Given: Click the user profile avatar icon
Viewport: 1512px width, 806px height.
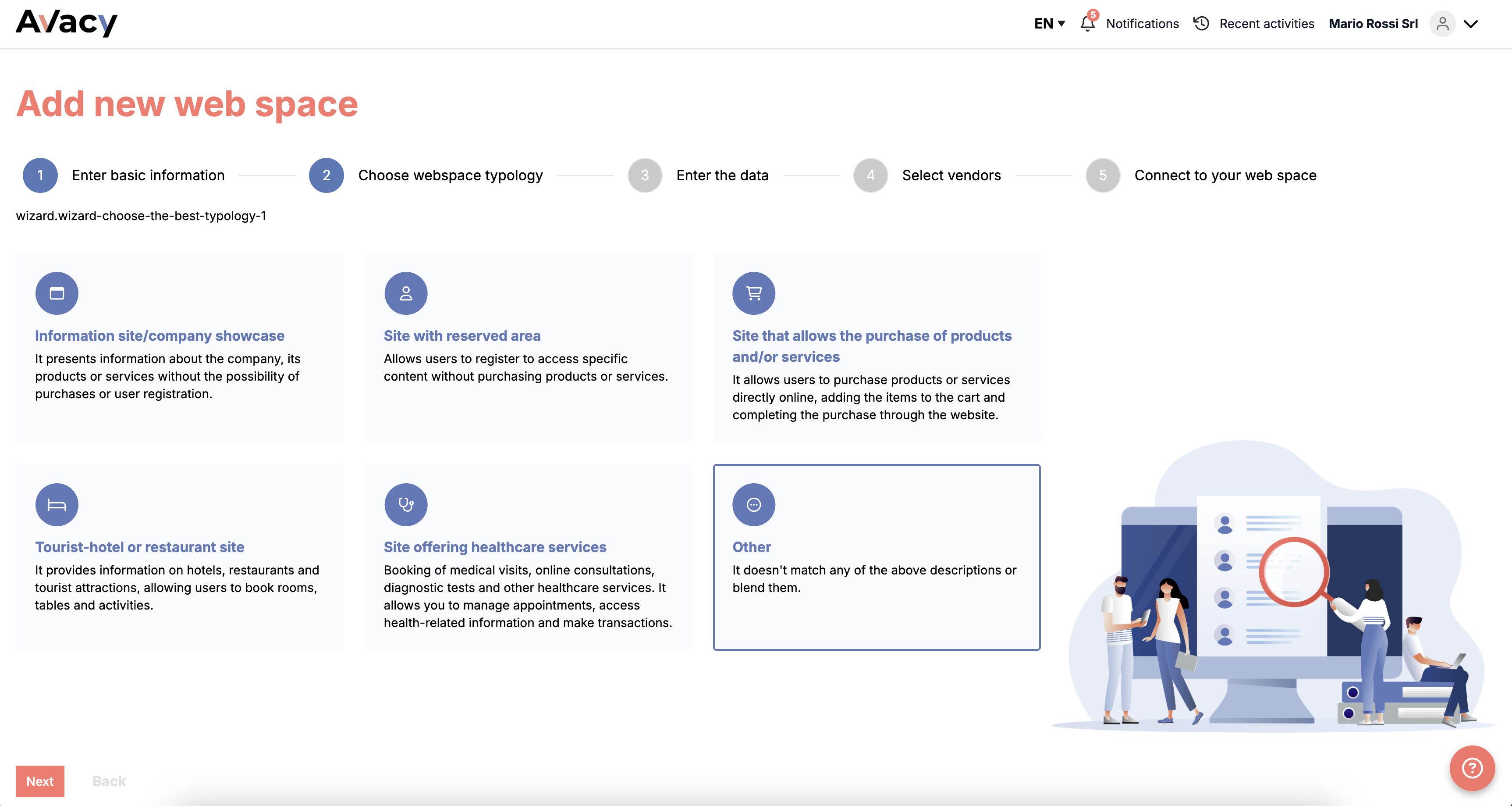Looking at the screenshot, I should point(1442,24).
